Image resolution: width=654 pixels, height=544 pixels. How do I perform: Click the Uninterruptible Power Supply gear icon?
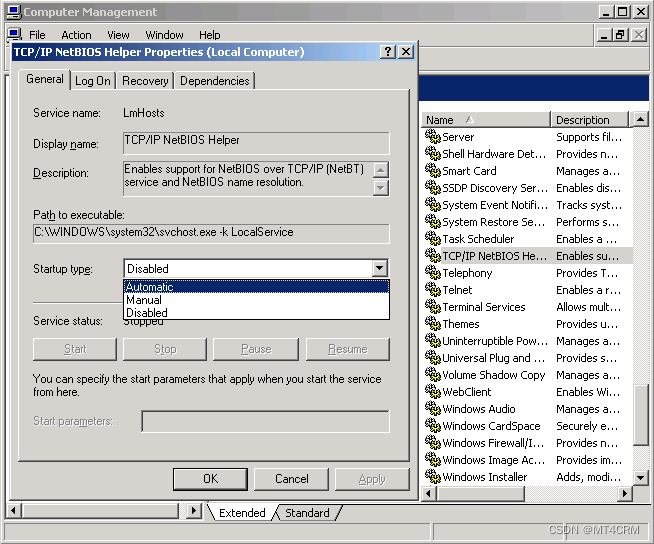tap(433, 340)
